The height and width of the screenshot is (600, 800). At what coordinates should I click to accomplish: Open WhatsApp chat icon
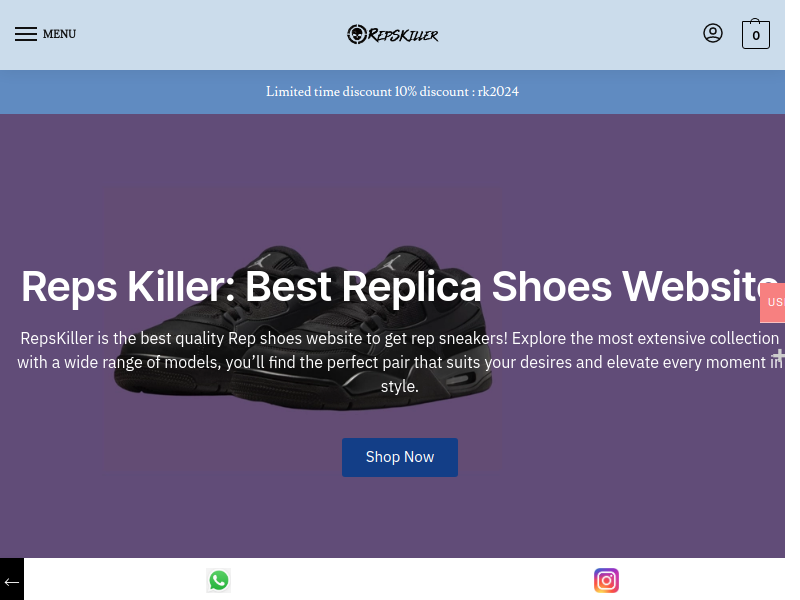(x=219, y=581)
